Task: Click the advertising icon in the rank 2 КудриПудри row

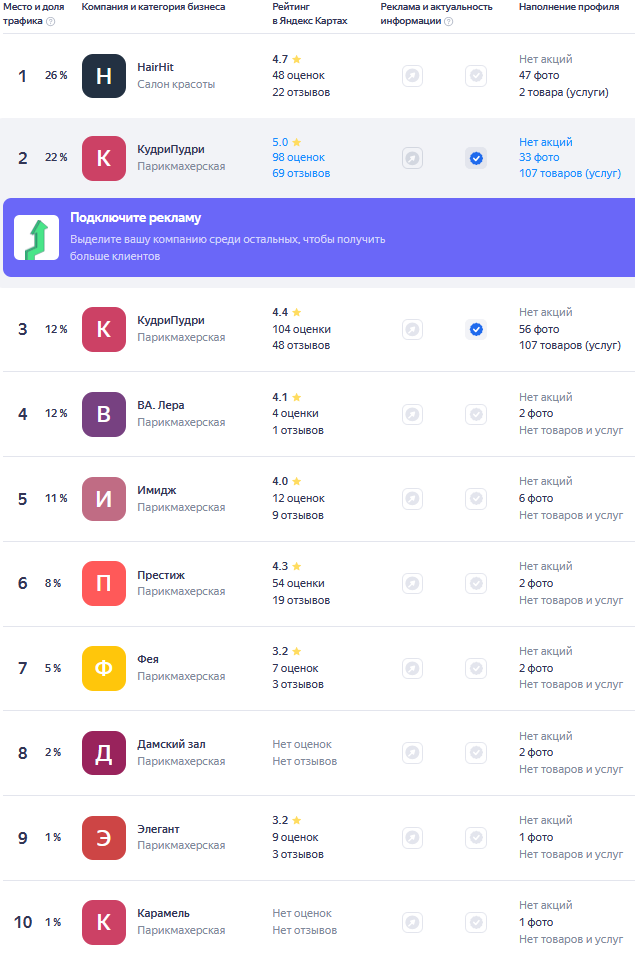Action: pyautogui.click(x=413, y=159)
